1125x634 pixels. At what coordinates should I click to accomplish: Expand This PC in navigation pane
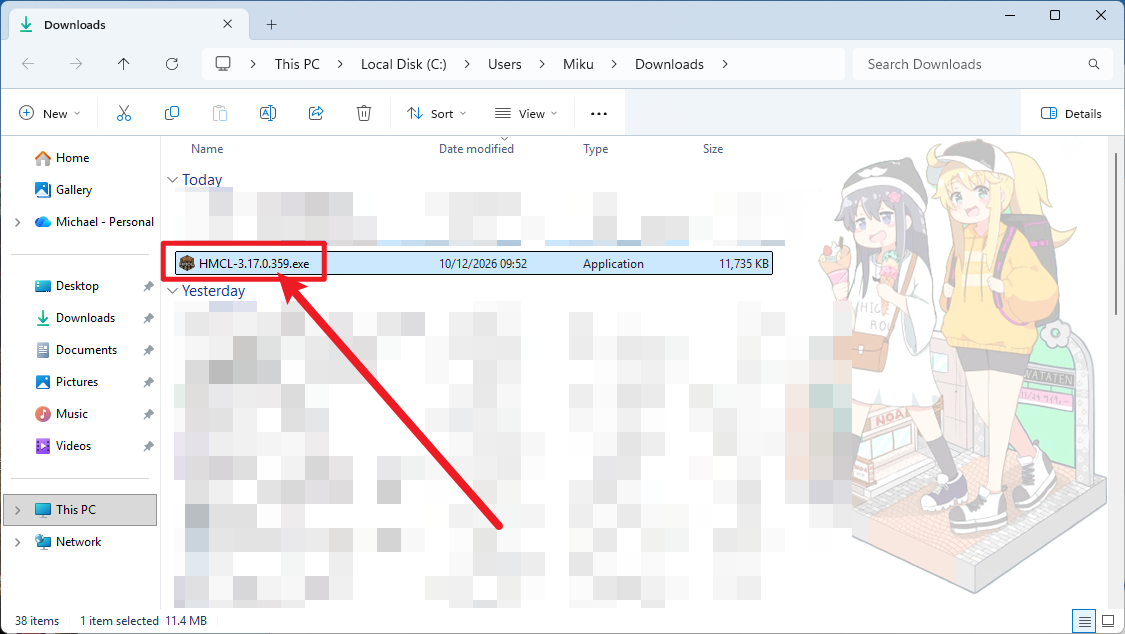tap(17, 510)
